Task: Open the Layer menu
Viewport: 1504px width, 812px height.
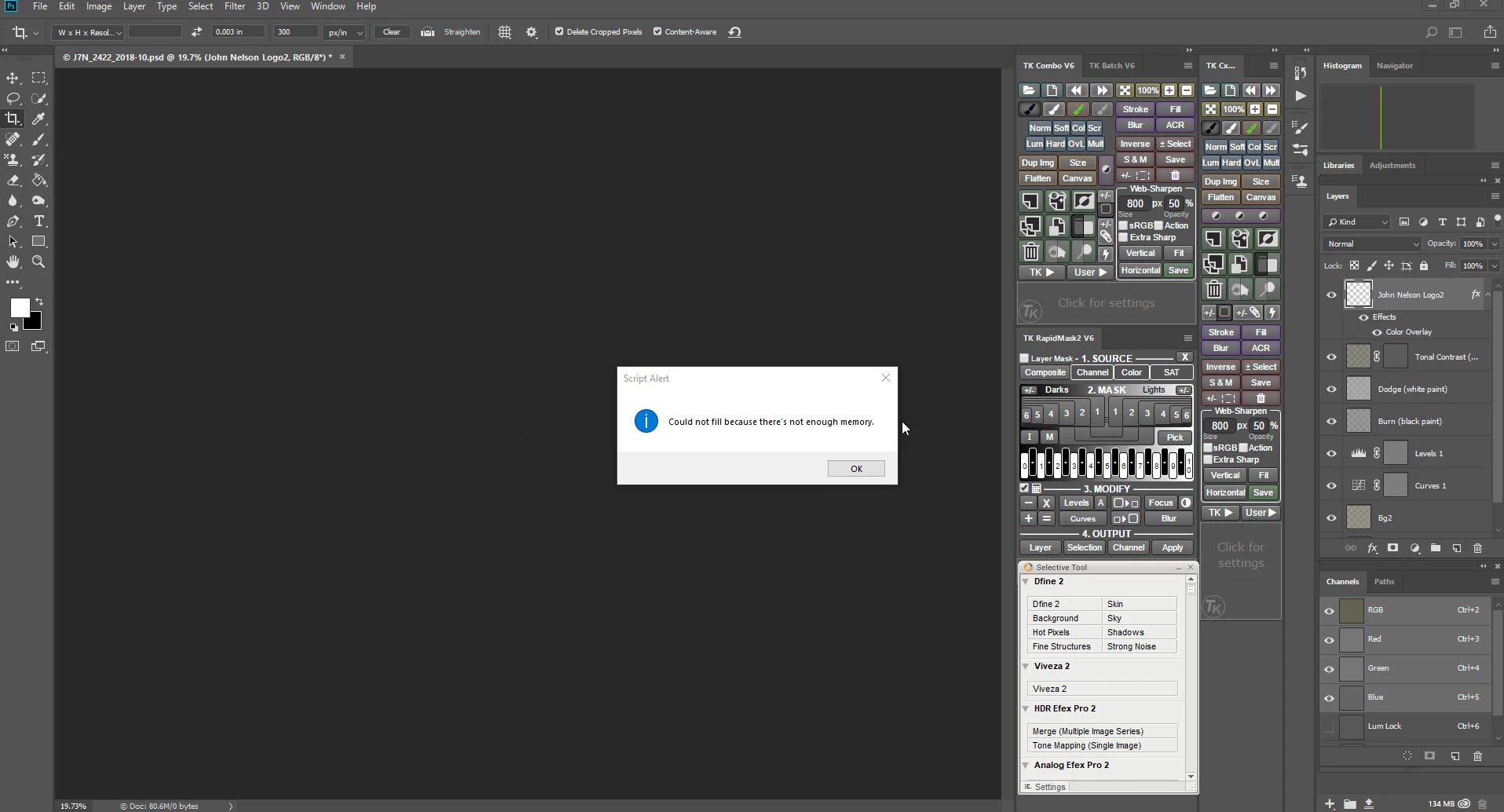Action: [134, 6]
